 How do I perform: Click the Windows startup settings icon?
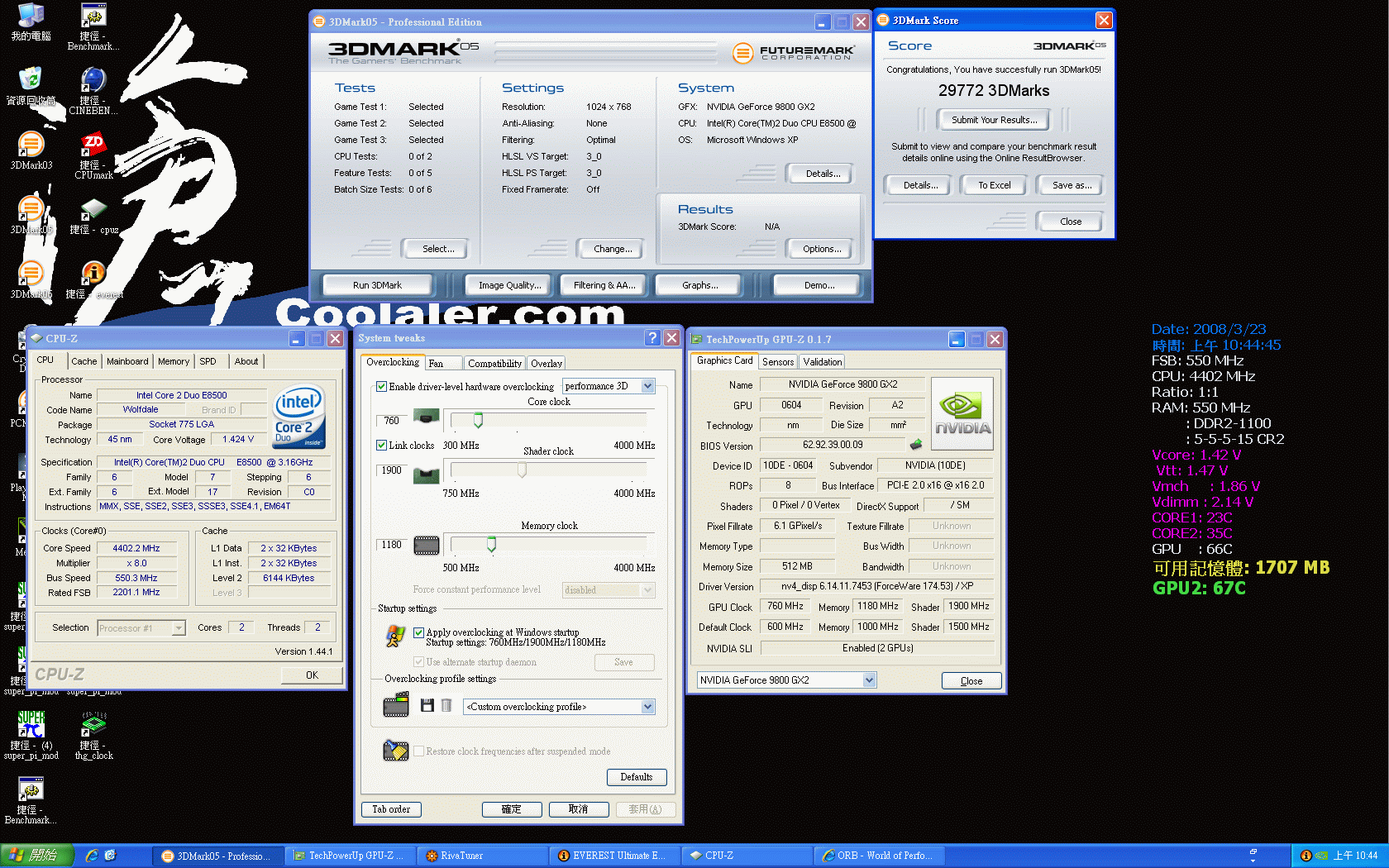click(395, 636)
